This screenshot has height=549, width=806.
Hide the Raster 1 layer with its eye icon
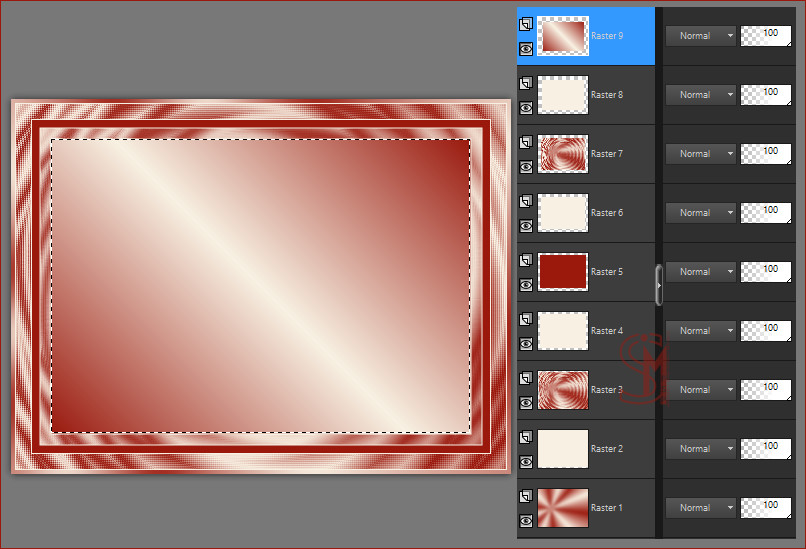[x=526, y=520]
